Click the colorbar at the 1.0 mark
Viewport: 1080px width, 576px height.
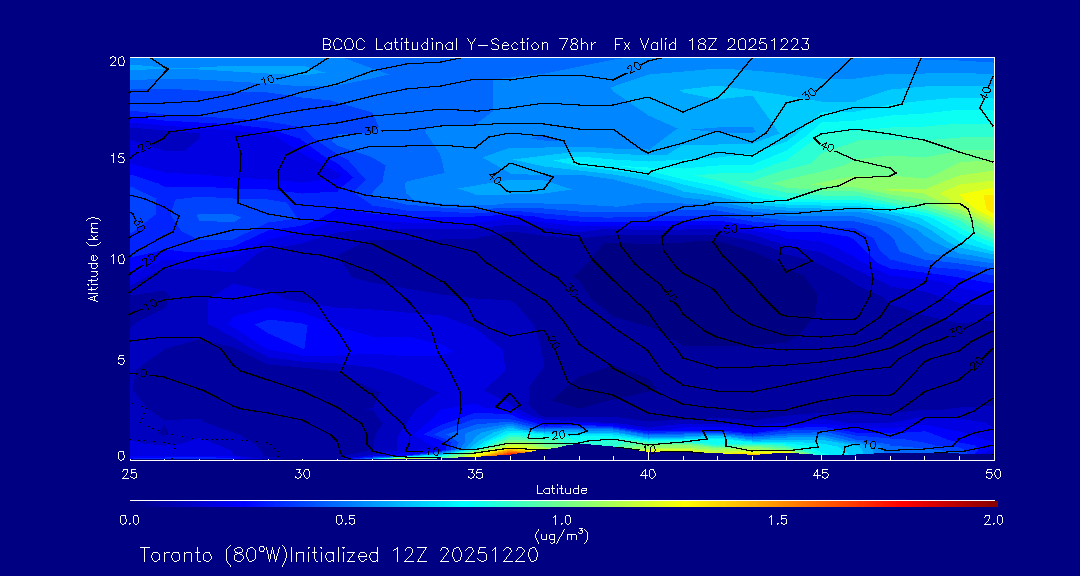(x=562, y=502)
